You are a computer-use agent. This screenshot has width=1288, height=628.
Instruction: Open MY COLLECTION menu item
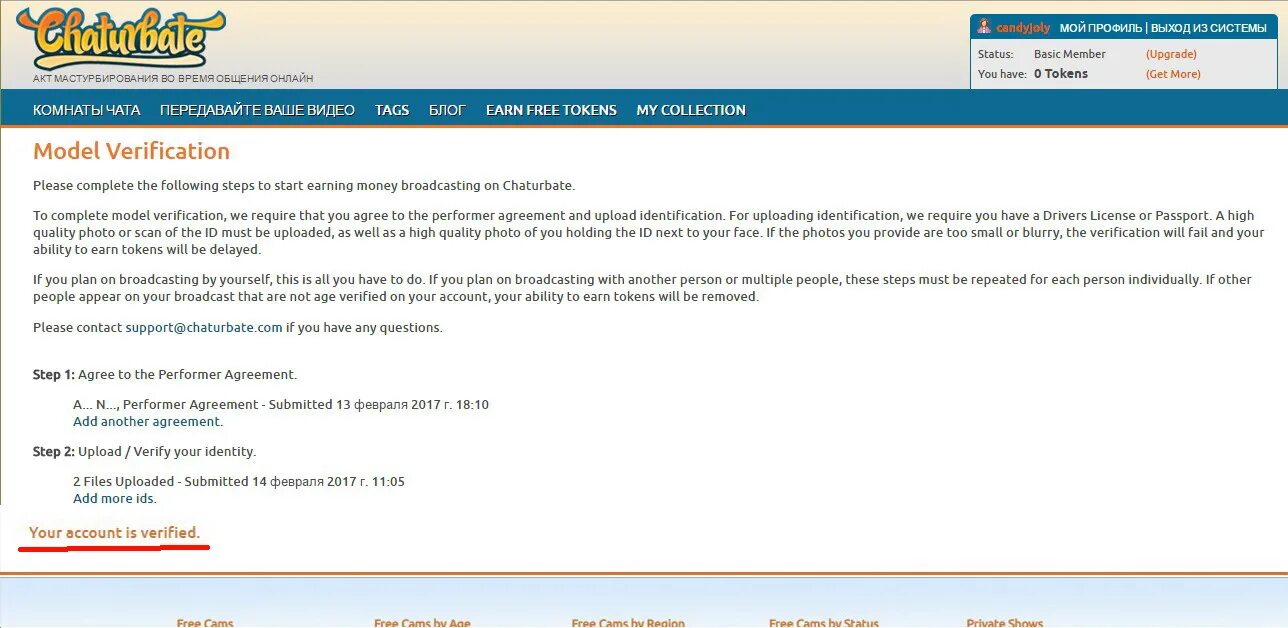691,110
